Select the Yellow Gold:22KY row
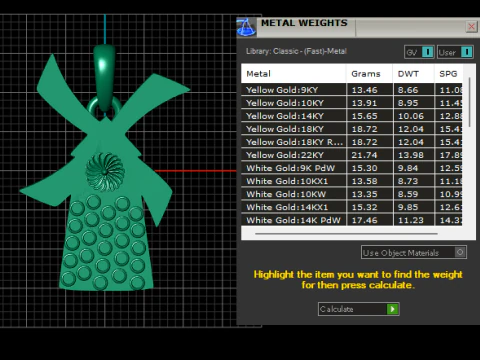This screenshot has height=360, width=480. pos(352,155)
